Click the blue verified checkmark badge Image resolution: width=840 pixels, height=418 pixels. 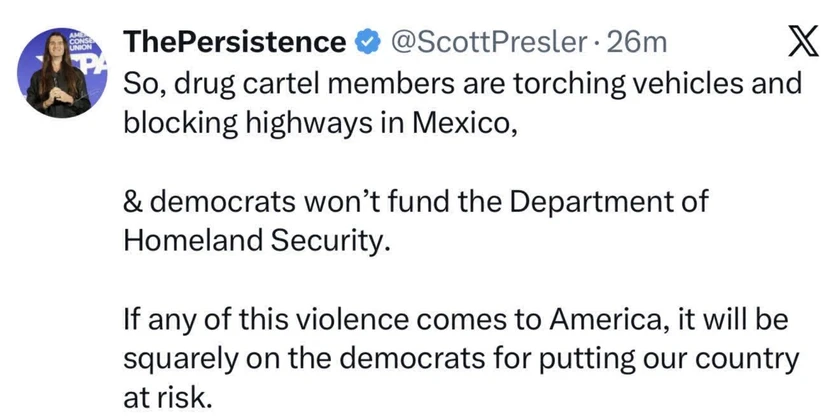click(x=367, y=42)
